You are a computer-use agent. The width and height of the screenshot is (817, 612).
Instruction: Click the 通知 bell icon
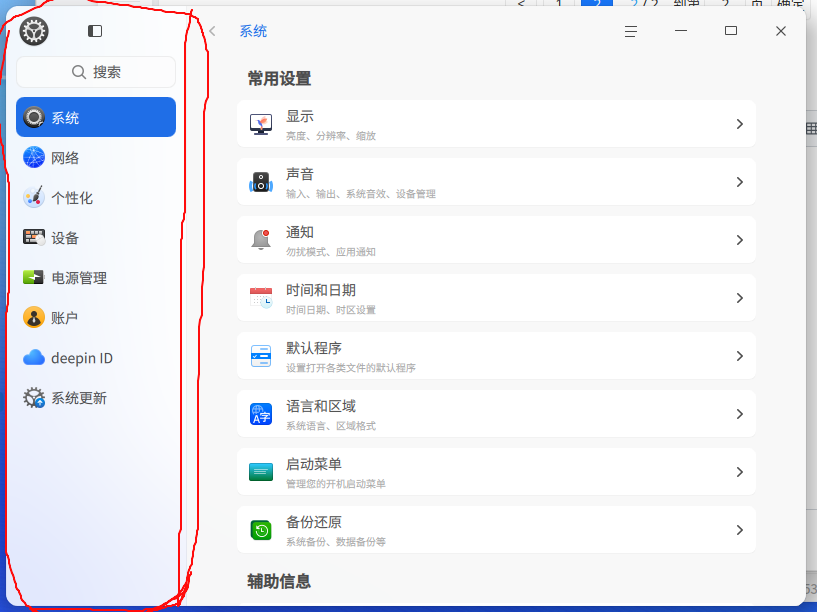[x=261, y=240]
